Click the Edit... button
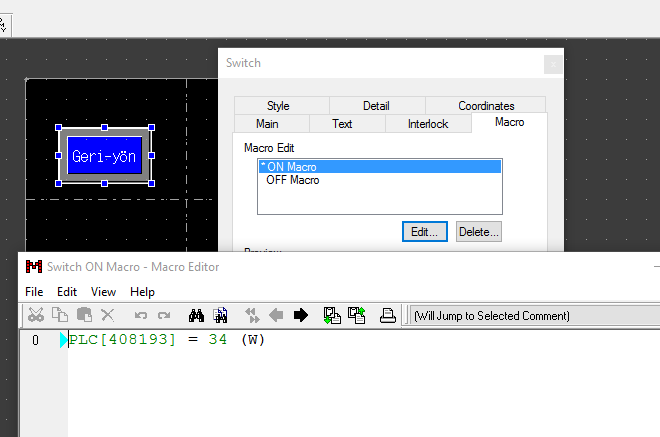The width and height of the screenshot is (660, 437). click(x=425, y=231)
